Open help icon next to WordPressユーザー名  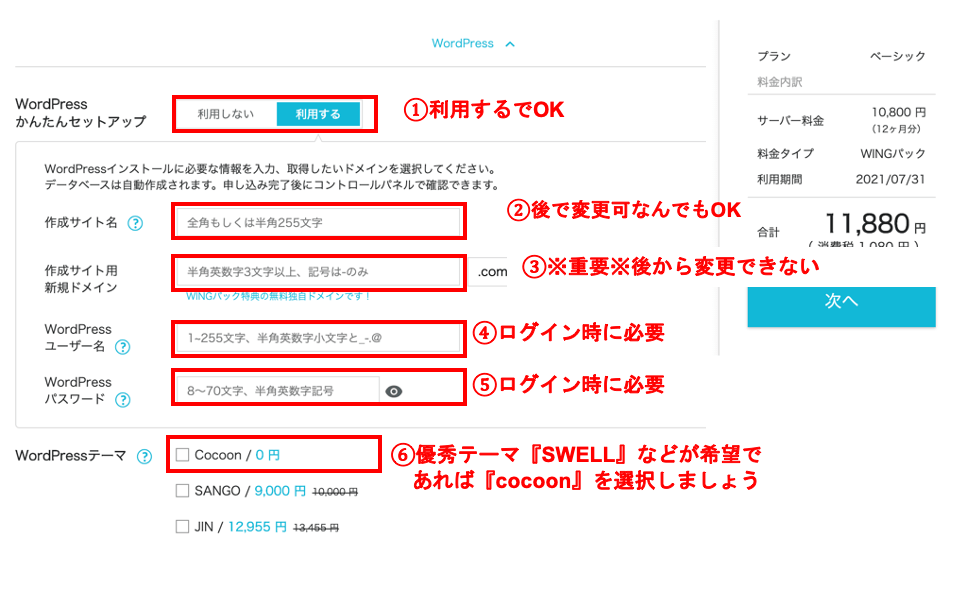[123, 347]
